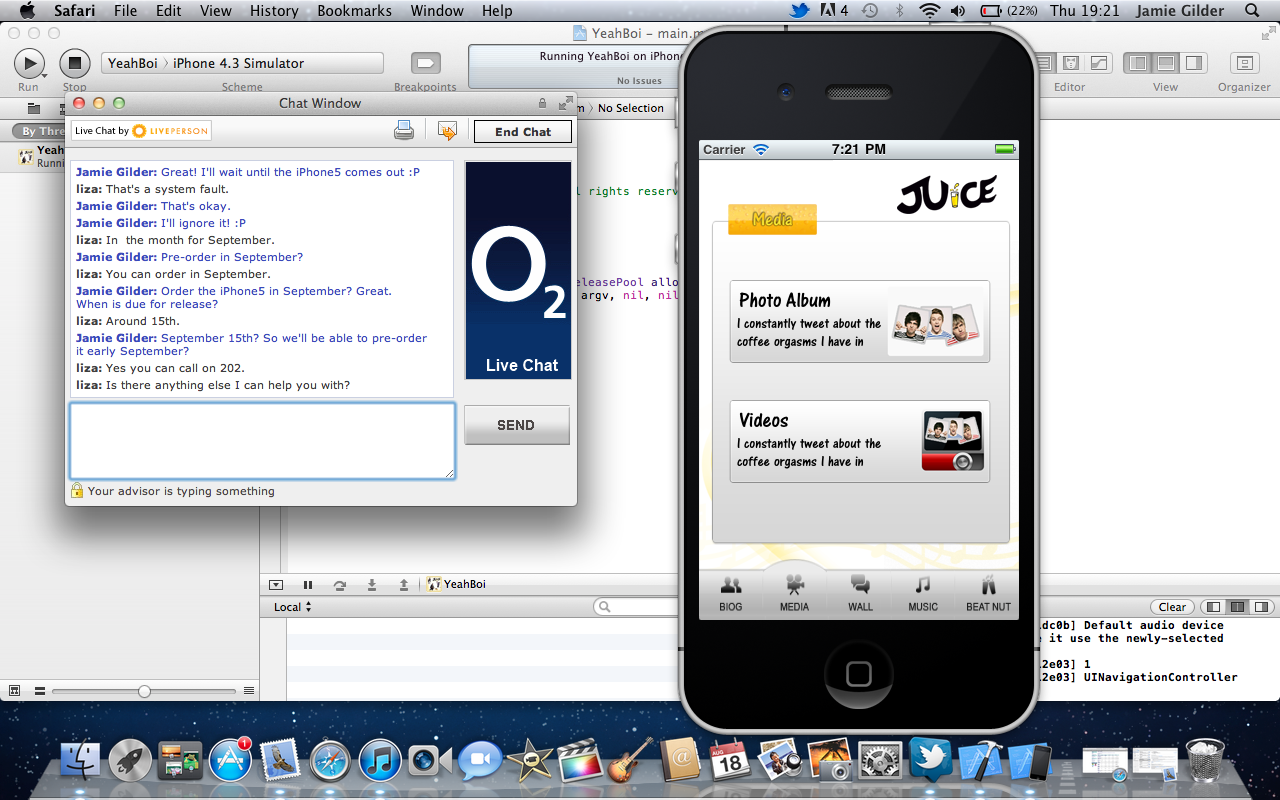The height and width of the screenshot is (800, 1280).
Task: Adjust the stack frame detail slider in Xcode navigator
Action: coord(145,691)
